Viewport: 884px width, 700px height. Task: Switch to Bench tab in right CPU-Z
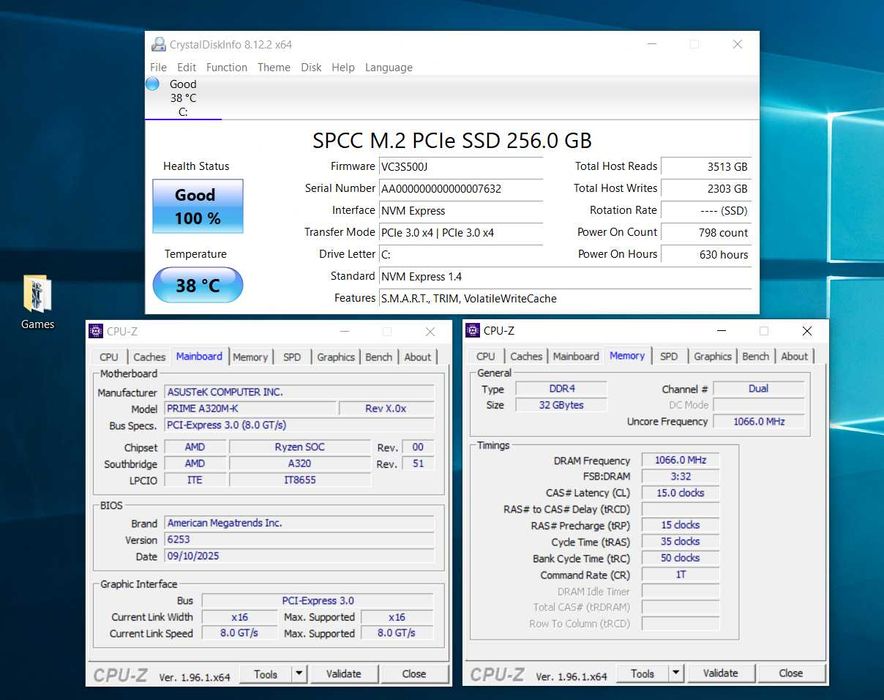click(x=755, y=356)
